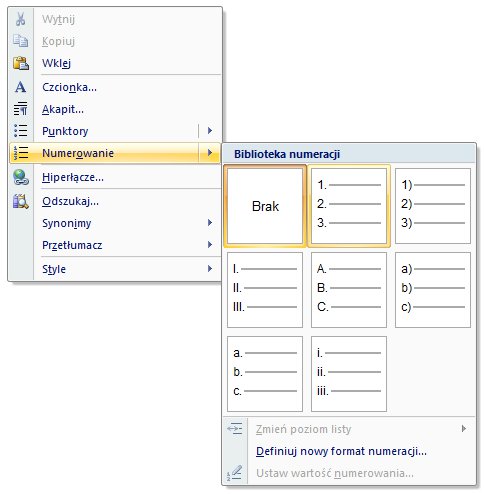This screenshot has height=494, width=484.
Task: Click the lookup research icon
Action: [x=21, y=201]
